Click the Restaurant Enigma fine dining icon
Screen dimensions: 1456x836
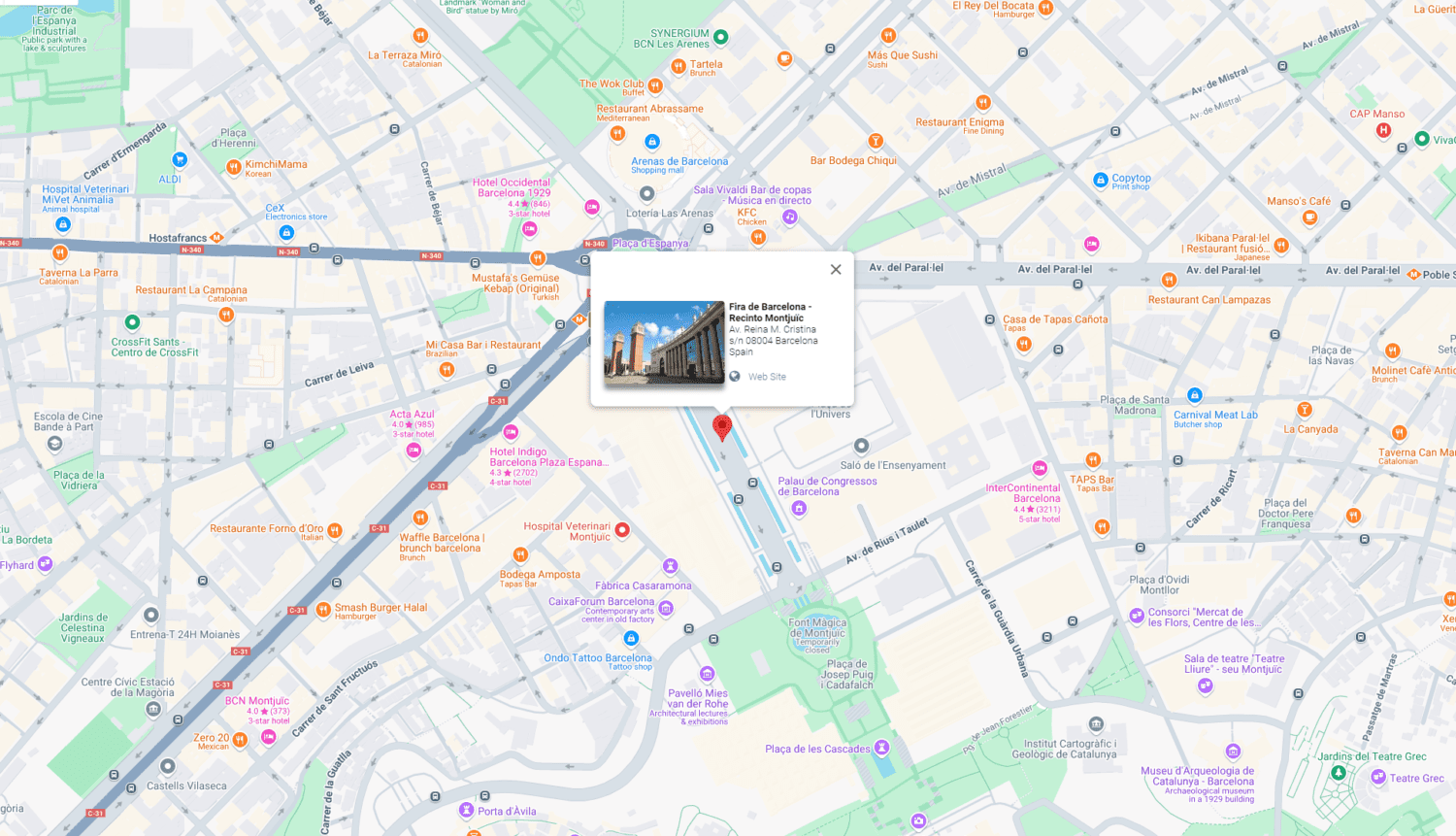point(983,103)
